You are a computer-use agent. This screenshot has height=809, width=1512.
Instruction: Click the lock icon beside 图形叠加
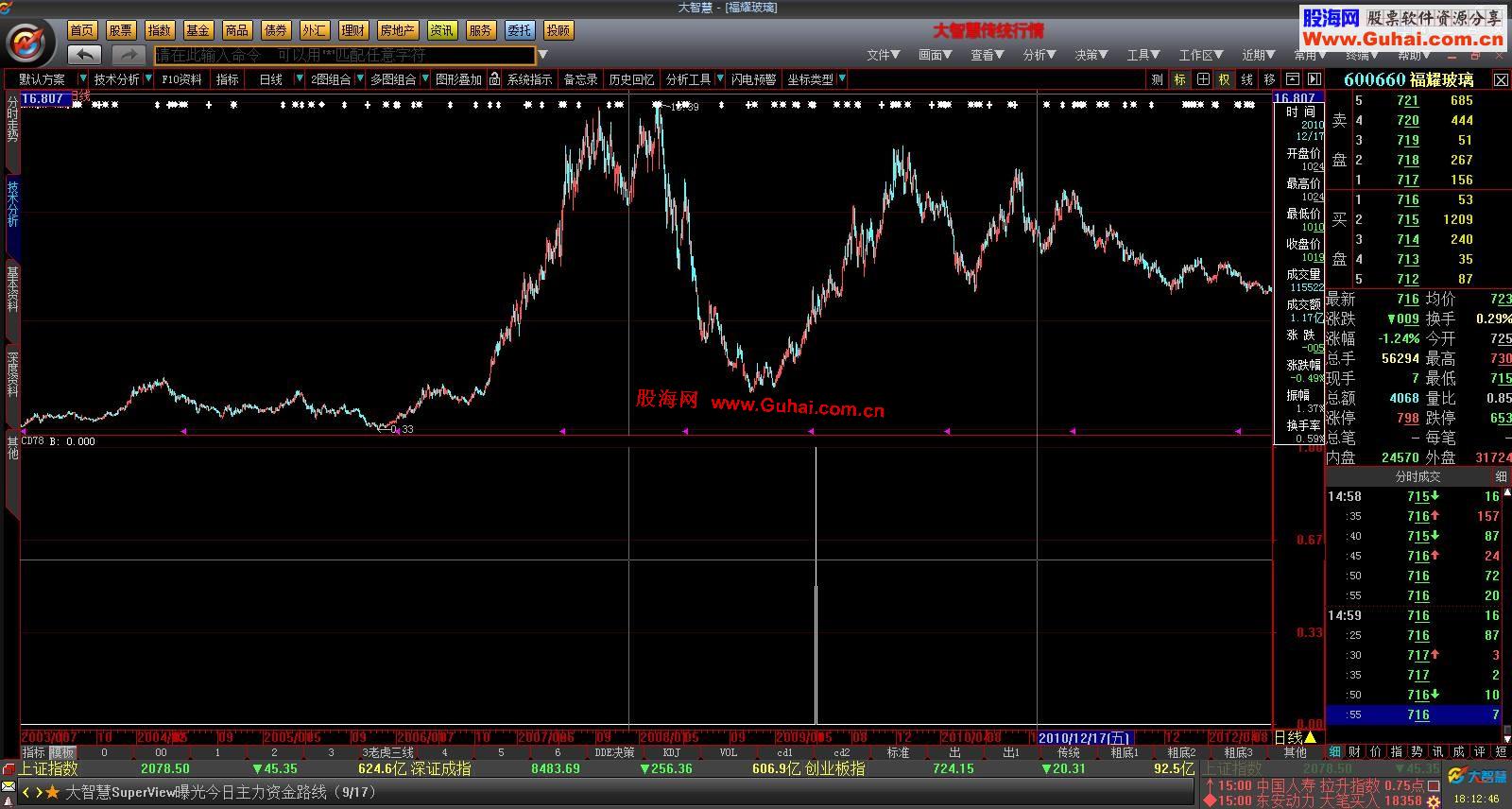[x=494, y=79]
